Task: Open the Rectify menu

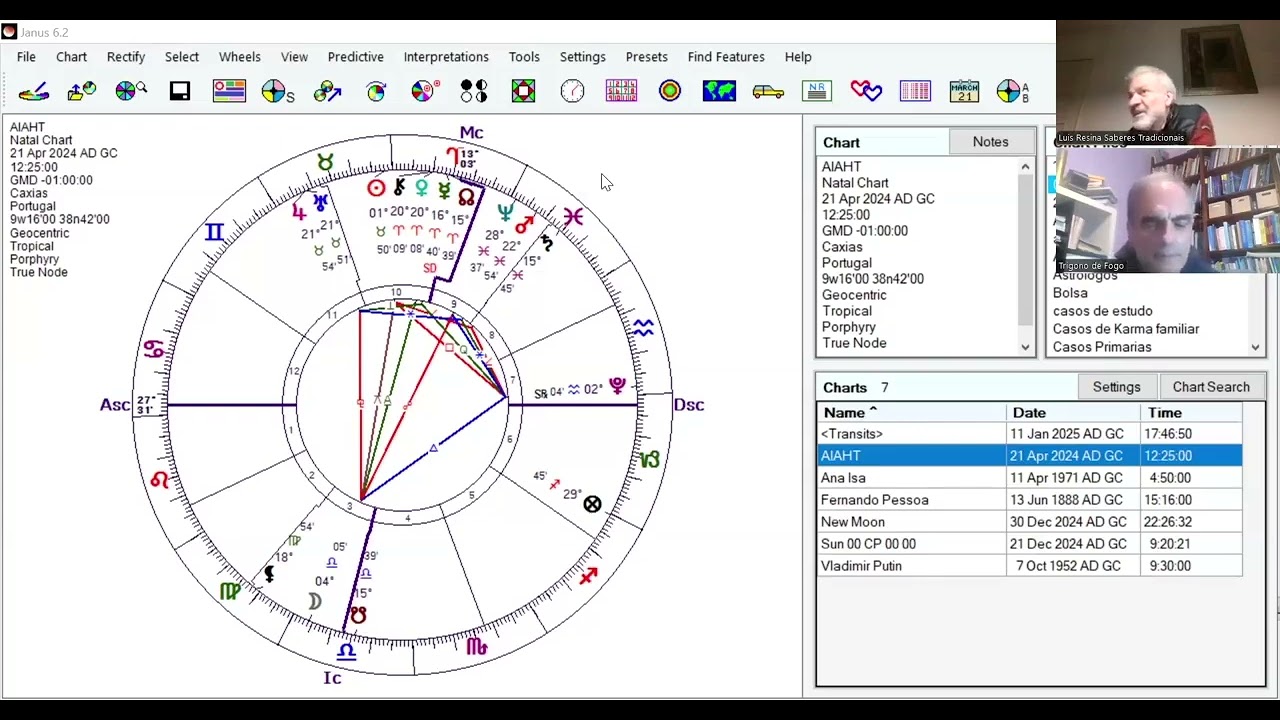Action: 126,57
